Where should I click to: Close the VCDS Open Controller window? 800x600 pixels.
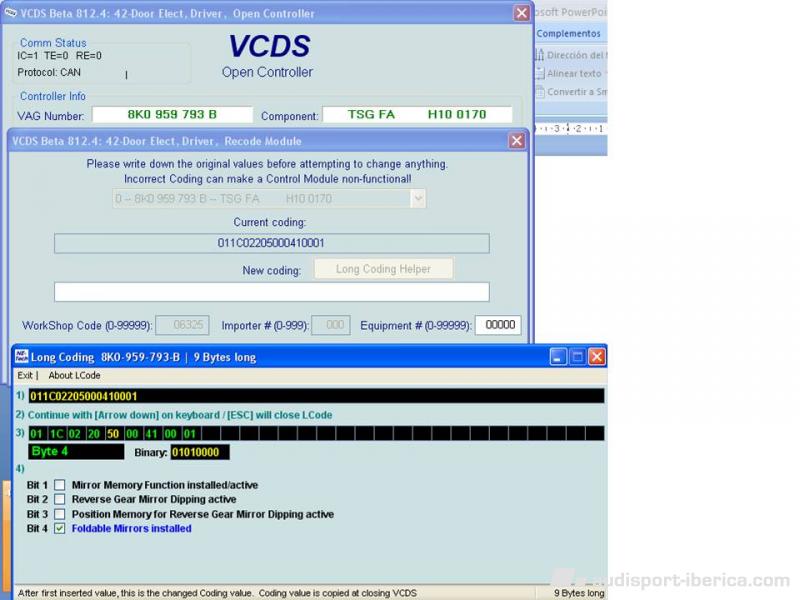click(x=521, y=13)
